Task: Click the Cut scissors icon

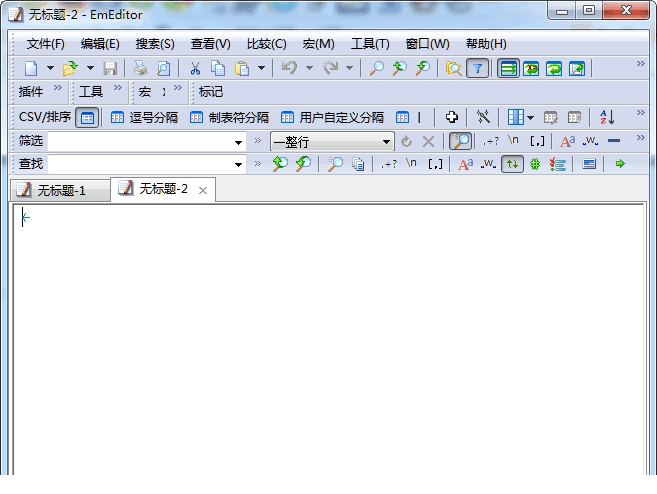Action: click(195, 68)
